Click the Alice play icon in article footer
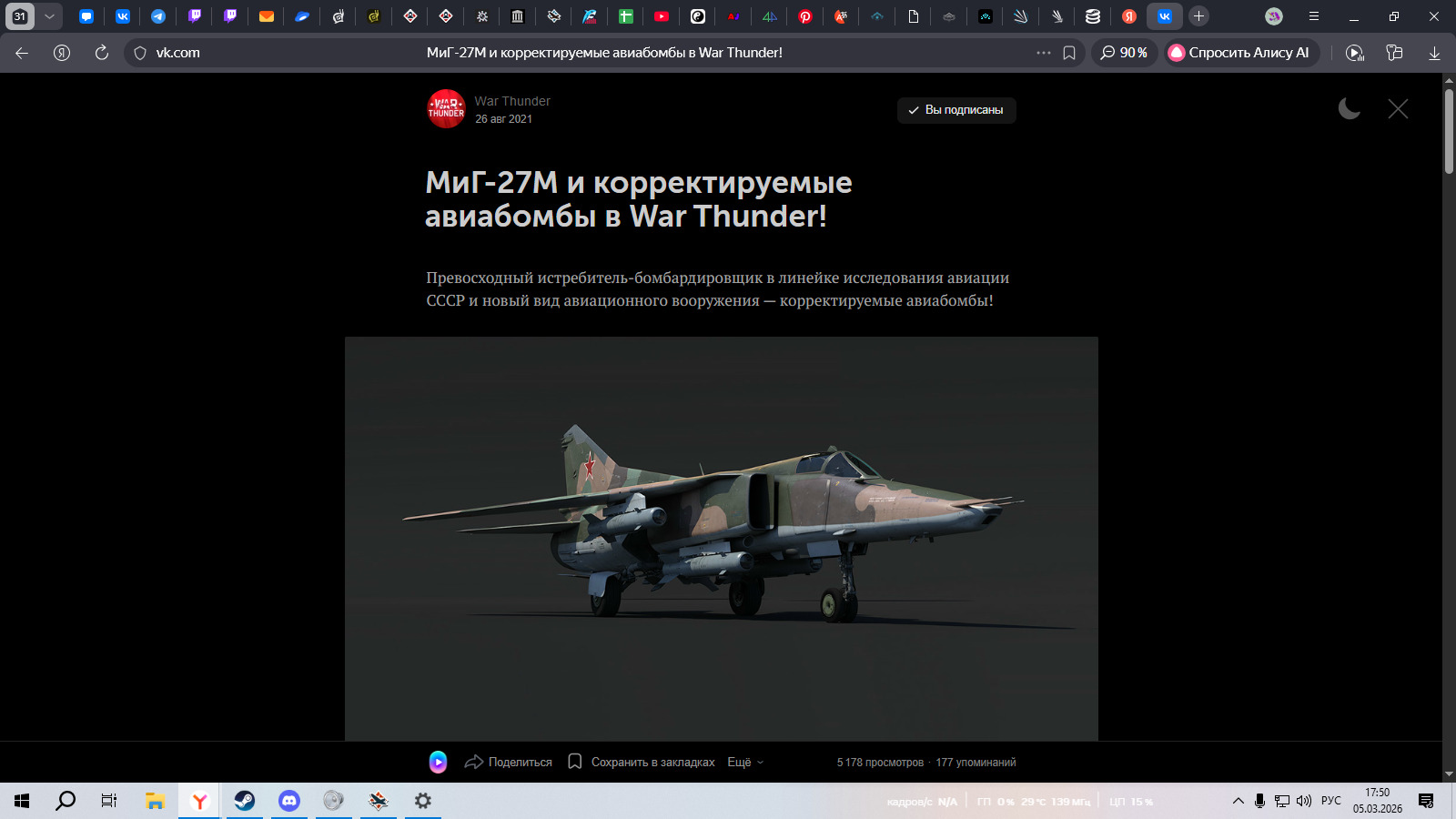Image resolution: width=1456 pixels, height=819 pixels. (438, 763)
